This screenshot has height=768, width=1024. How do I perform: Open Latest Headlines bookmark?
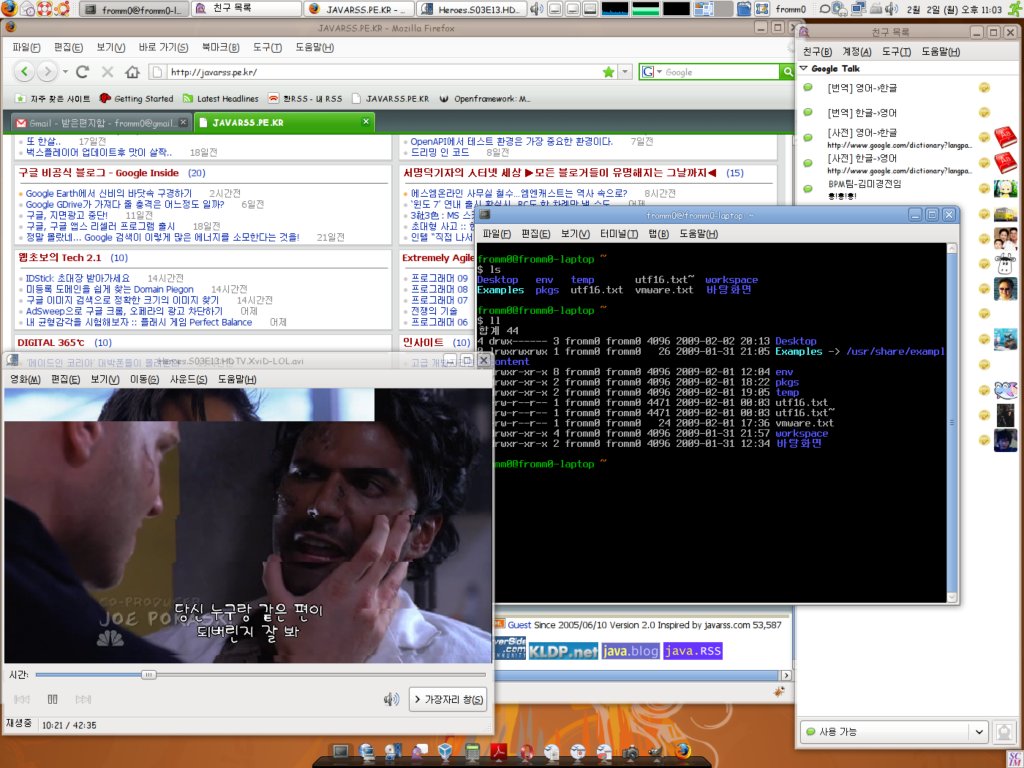pos(221,99)
